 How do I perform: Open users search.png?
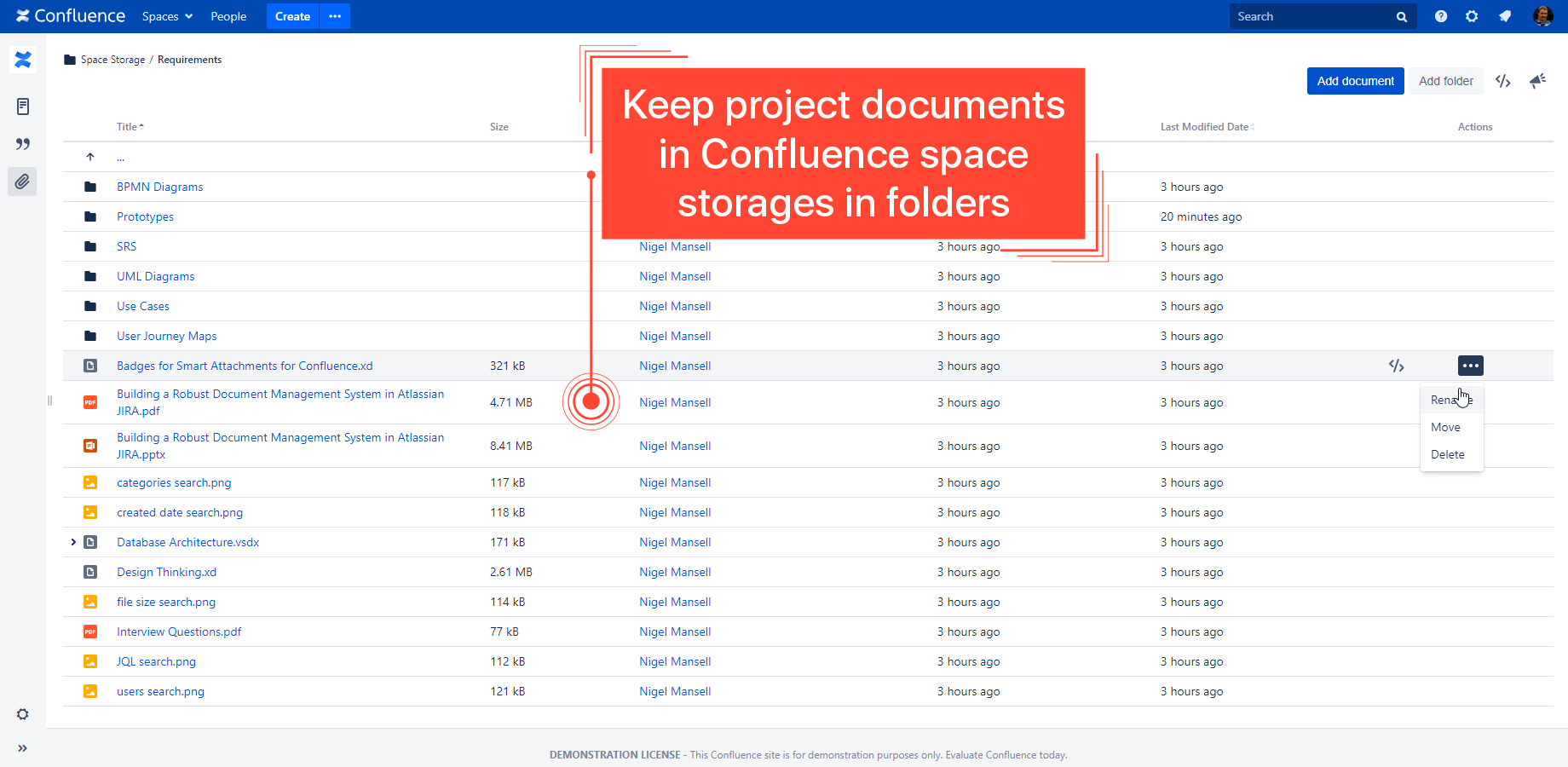[x=160, y=691]
